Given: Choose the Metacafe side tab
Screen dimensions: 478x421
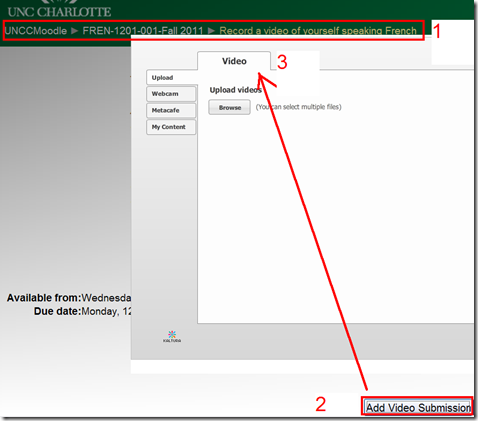Looking at the screenshot, I should pos(171,110).
